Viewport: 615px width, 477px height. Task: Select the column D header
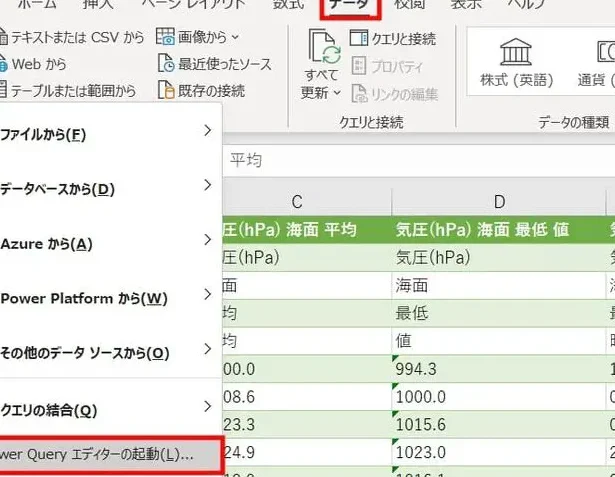[x=499, y=202]
